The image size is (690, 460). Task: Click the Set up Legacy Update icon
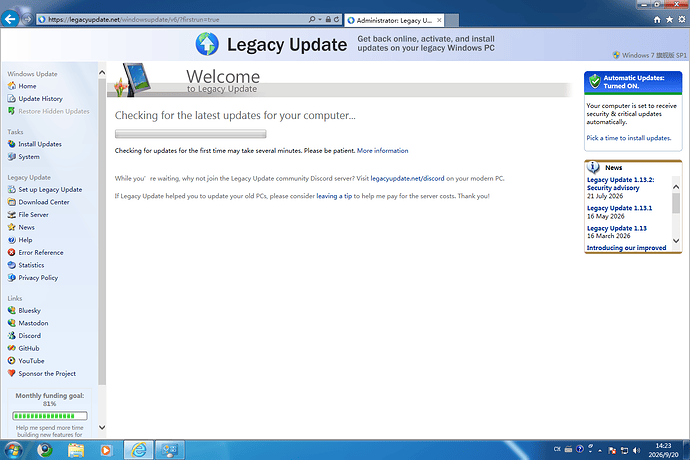[x=12, y=189]
